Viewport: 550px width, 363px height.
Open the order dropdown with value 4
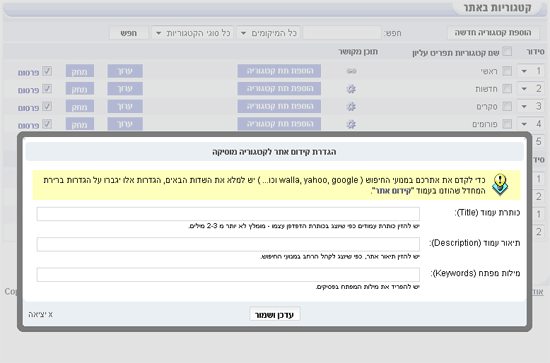(531, 124)
